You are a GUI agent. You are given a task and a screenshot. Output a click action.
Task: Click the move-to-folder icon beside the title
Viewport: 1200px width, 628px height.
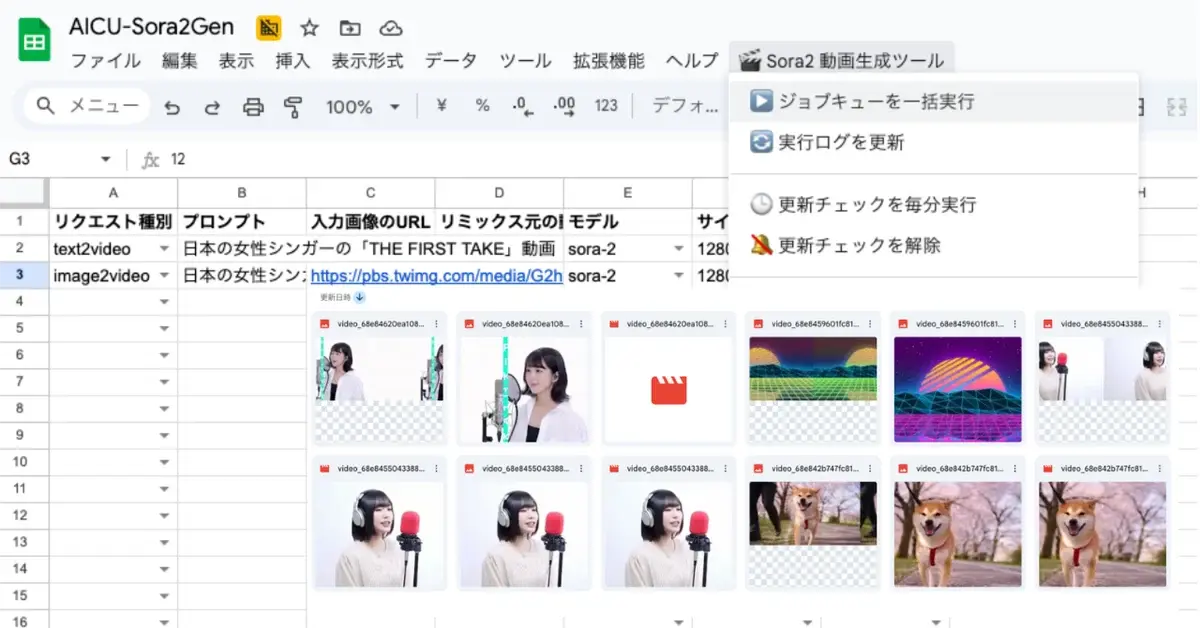tap(350, 28)
